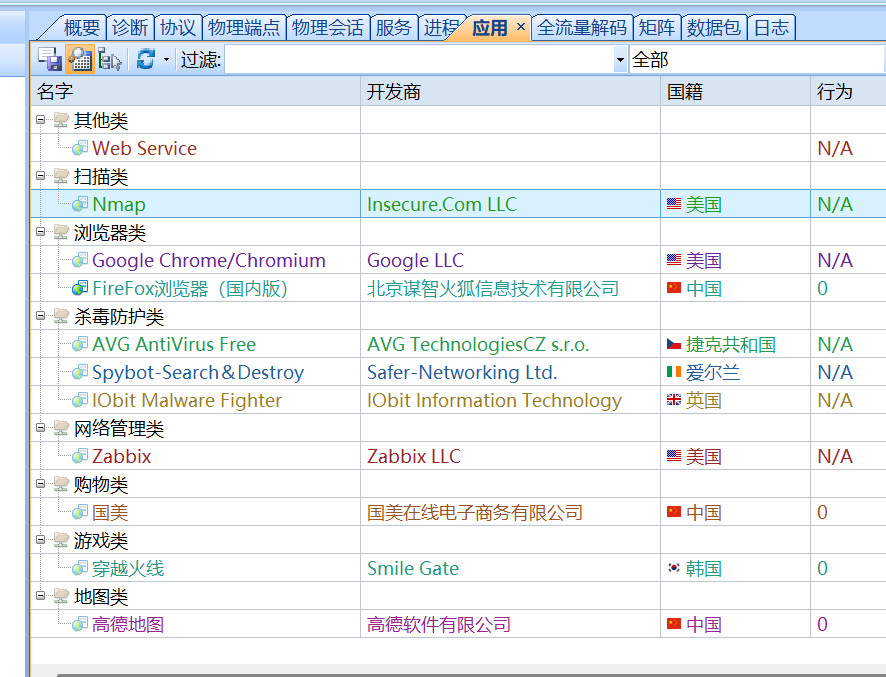Click the 购物类 folder icon

[x=61, y=484]
